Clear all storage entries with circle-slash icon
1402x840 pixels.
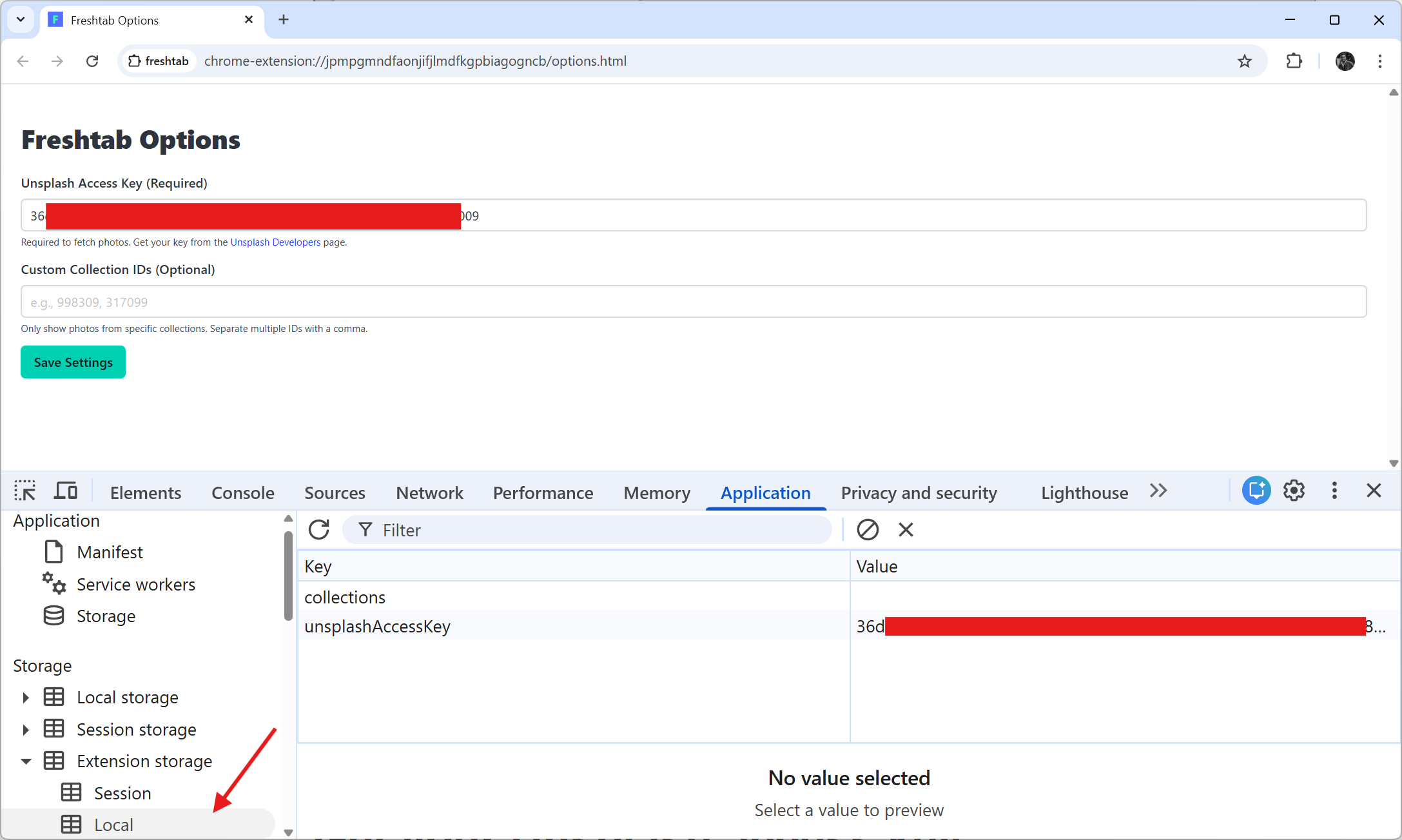click(868, 529)
